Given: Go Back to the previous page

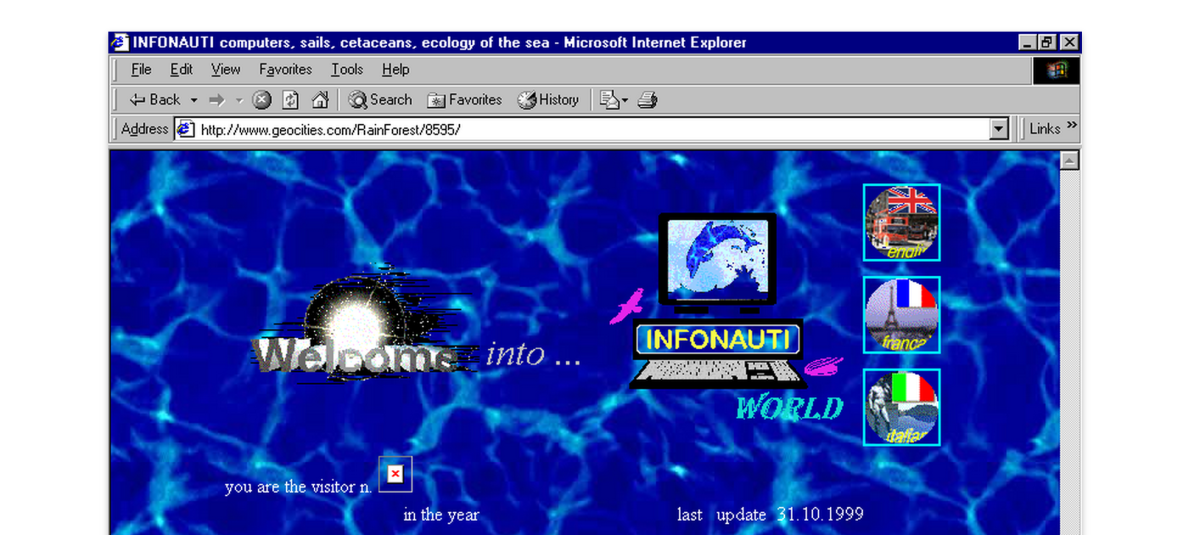Looking at the screenshot, I should click(x=155, y=100).
